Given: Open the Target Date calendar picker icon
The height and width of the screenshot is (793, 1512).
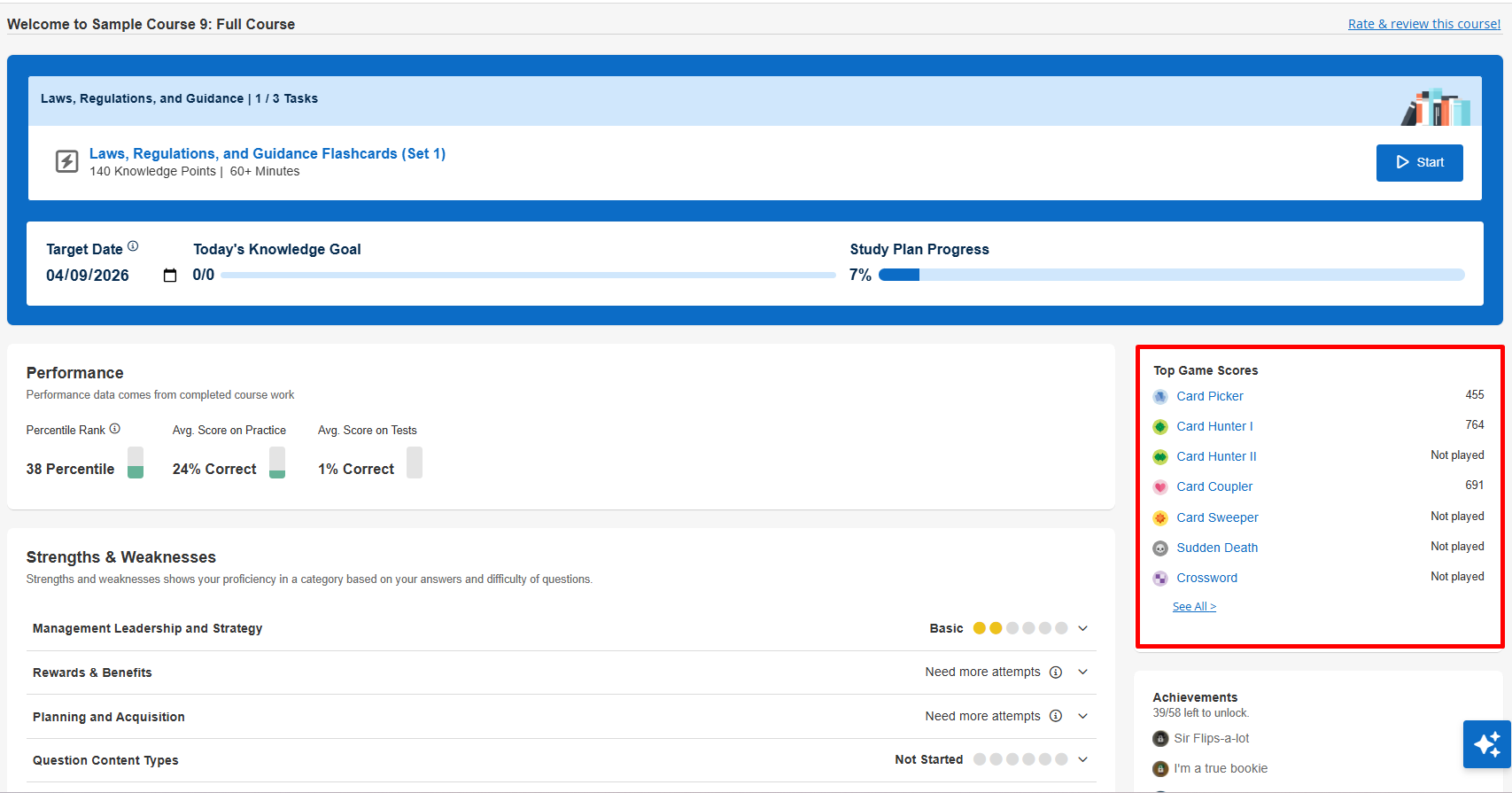Looking at the screenshot, I should click(170, 276).
